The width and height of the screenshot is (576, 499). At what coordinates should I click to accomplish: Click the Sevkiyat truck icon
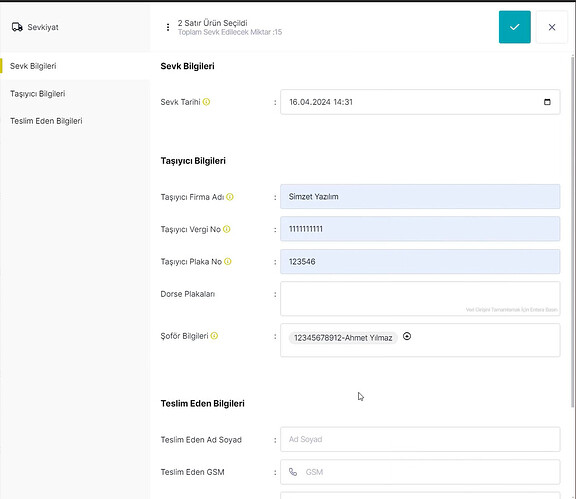[17, 27]
